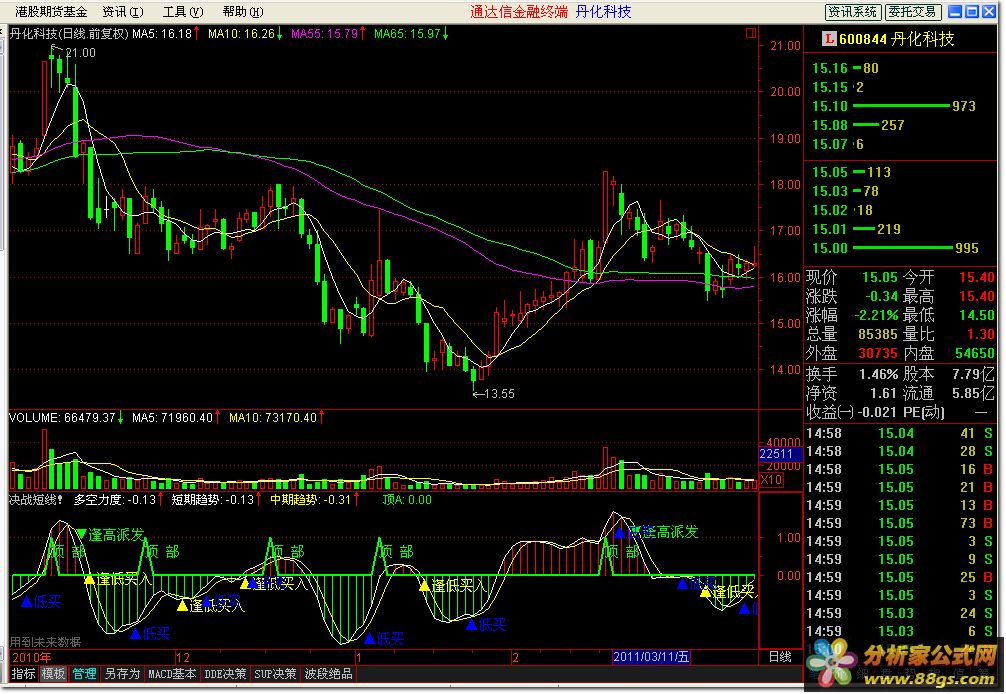Click the green 逢高派发 triangle marker on the left
This screenshot has width=1006, height=694.
[x=81, y=534]
